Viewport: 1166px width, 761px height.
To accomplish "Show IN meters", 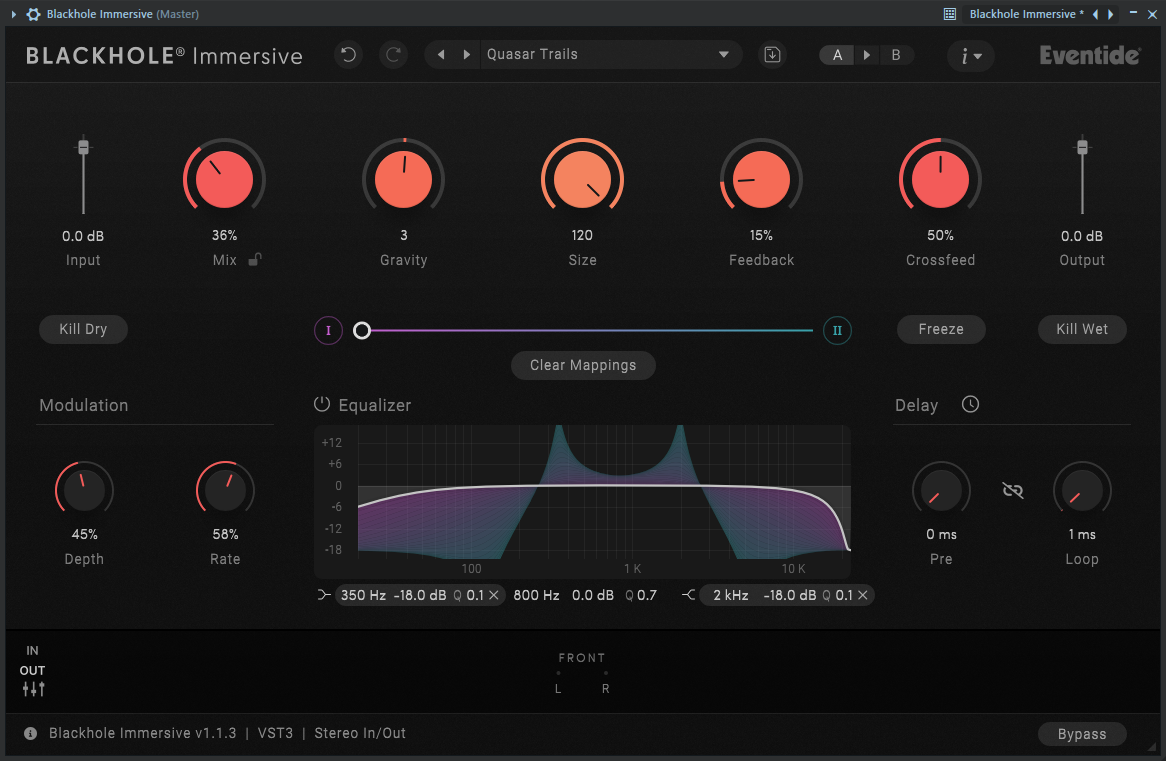I will (x=32, y=650).
